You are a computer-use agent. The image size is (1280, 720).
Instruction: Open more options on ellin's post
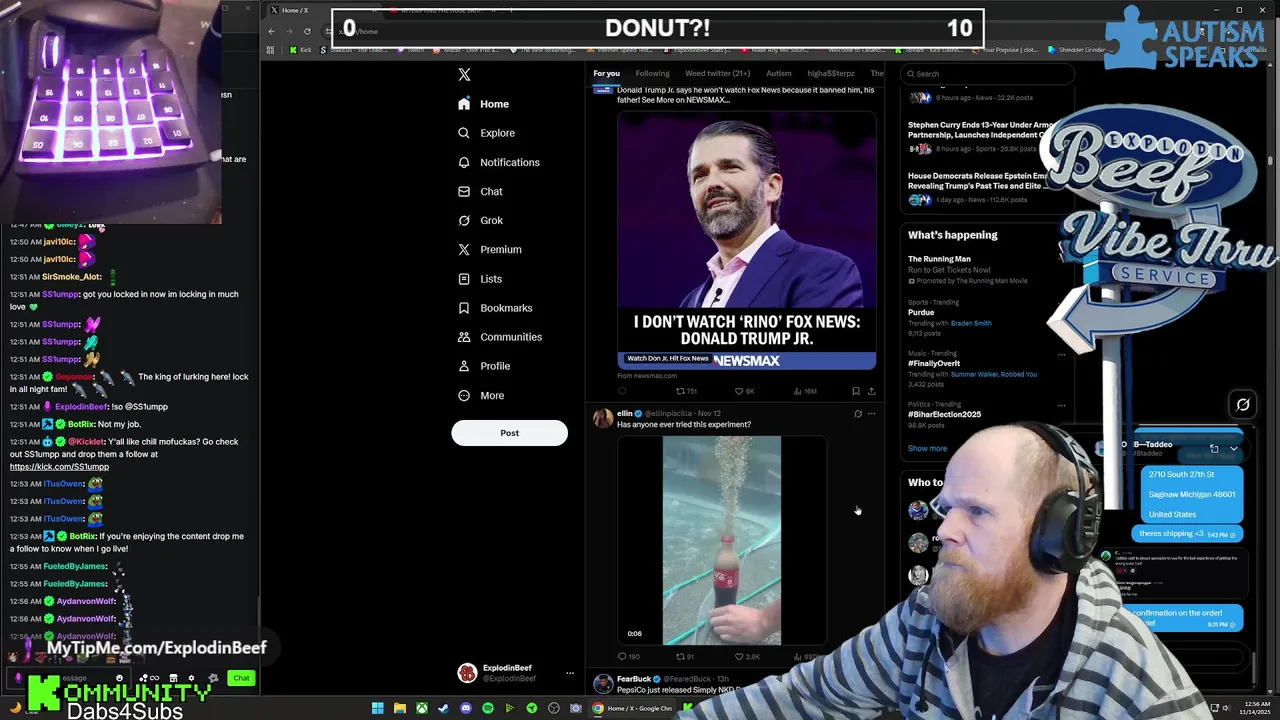(x=871, y=413)
